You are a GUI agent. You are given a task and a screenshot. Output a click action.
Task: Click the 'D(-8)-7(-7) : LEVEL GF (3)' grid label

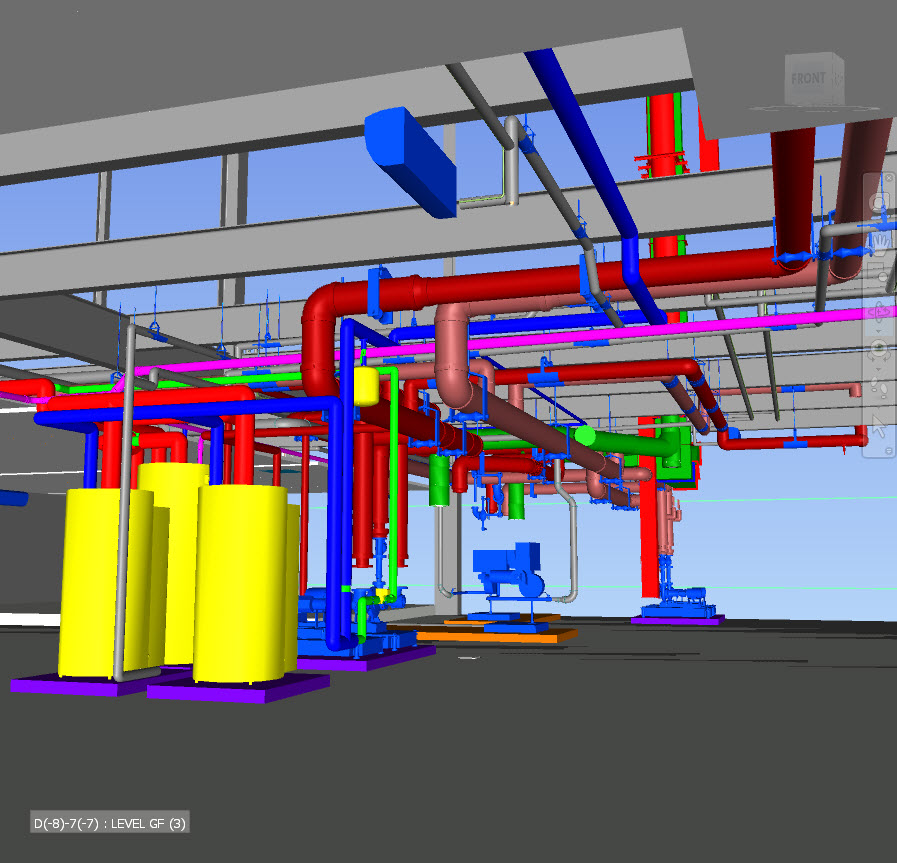[110, 823]
